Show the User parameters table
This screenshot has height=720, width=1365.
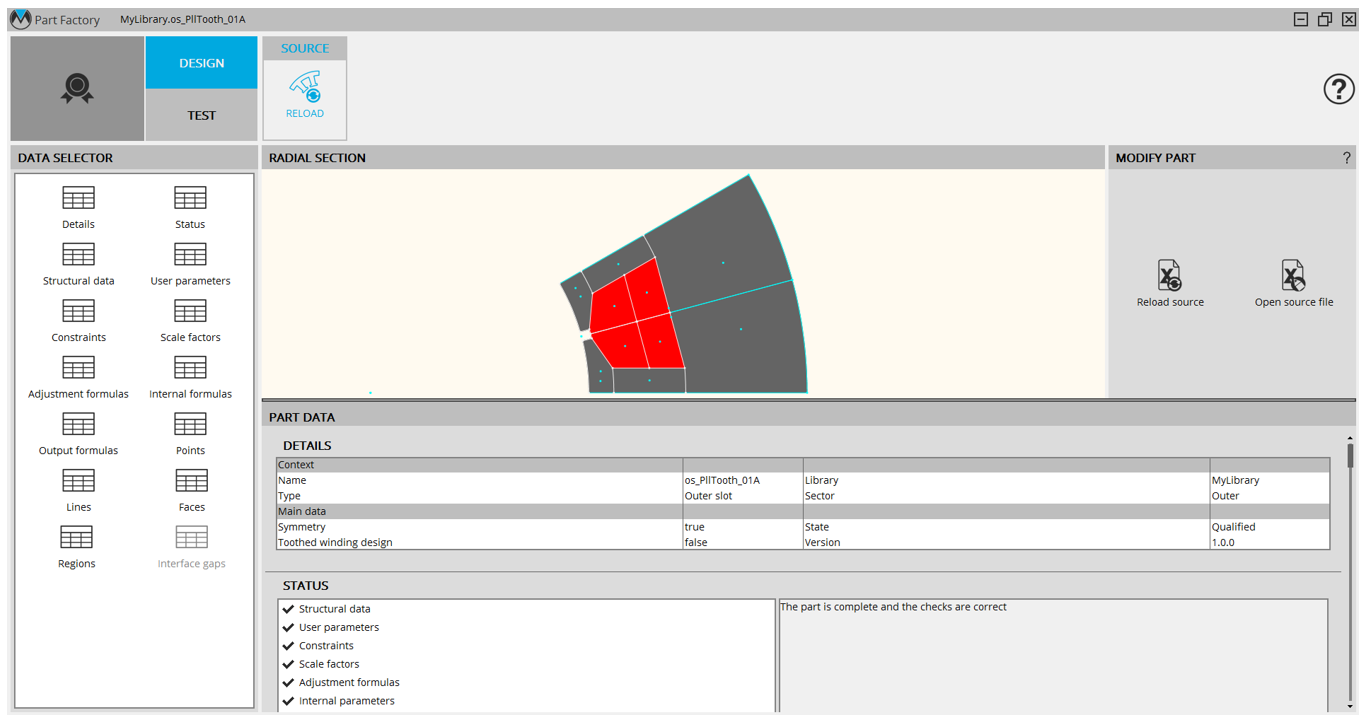190,255
